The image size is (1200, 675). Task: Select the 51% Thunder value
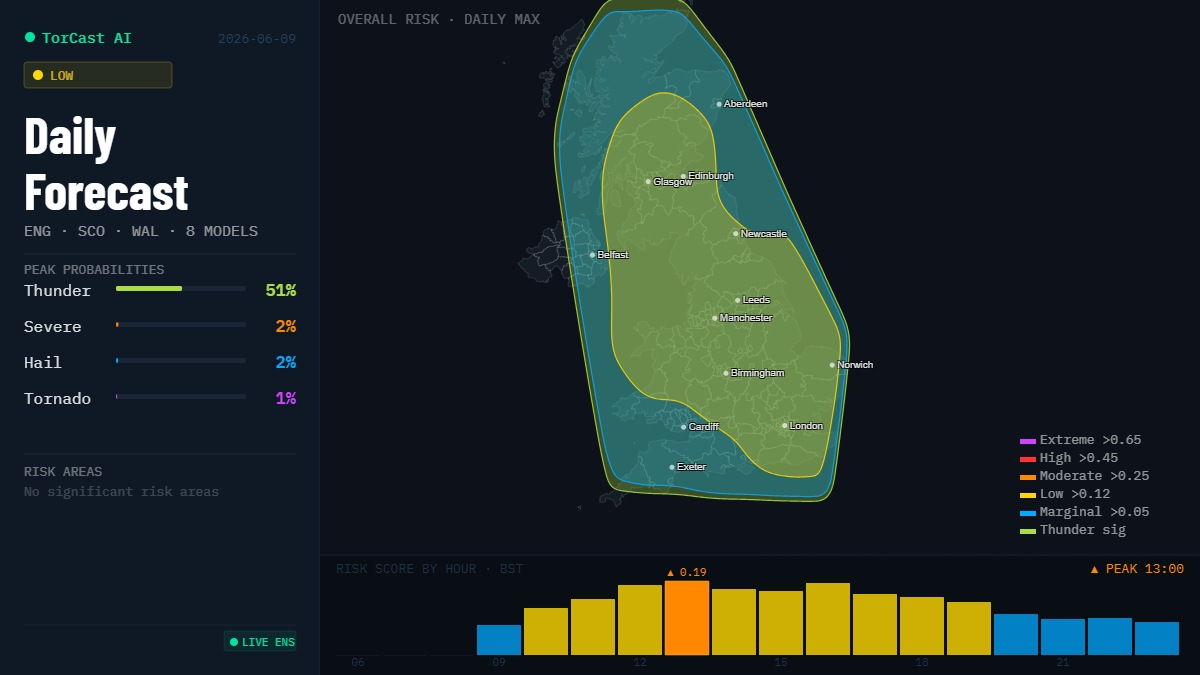point(281,291)
